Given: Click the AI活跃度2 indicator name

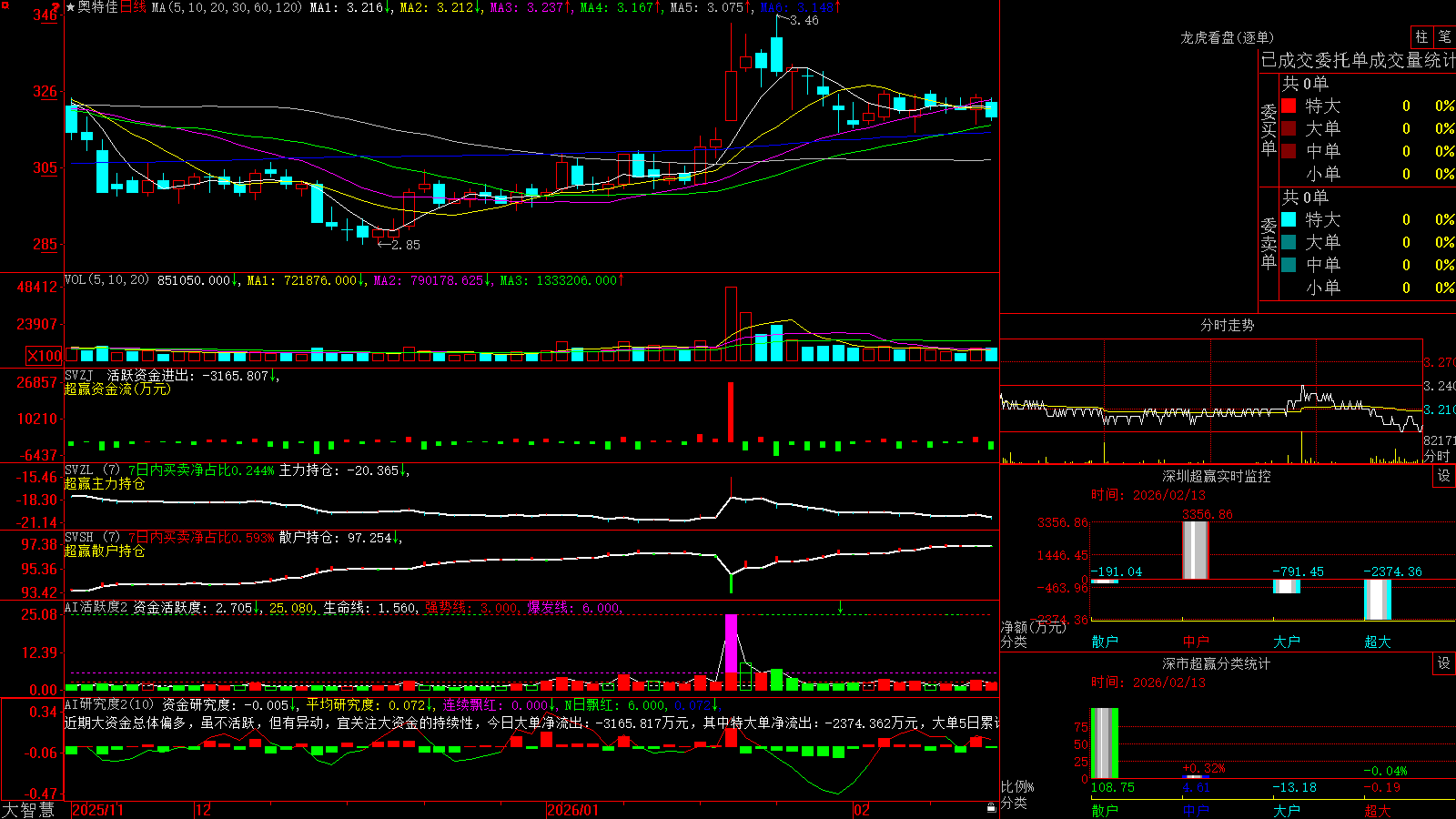Looking at the screenshot, I should [x=96, y=607].
